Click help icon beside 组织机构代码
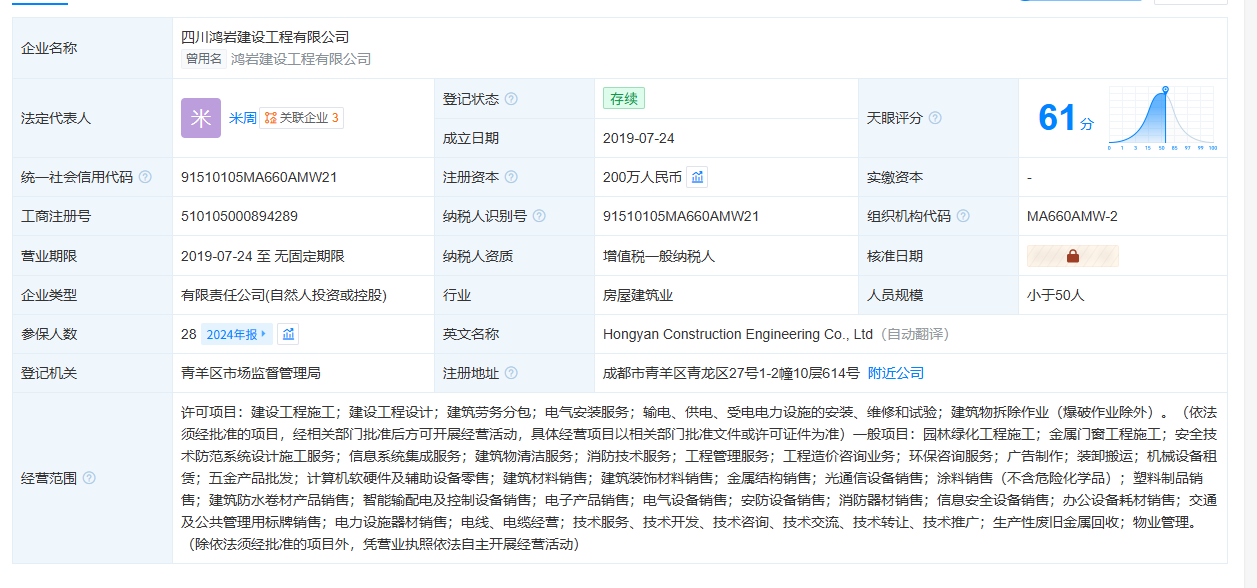This screenshot has height=588, width=1257. (x=962, y=216)
